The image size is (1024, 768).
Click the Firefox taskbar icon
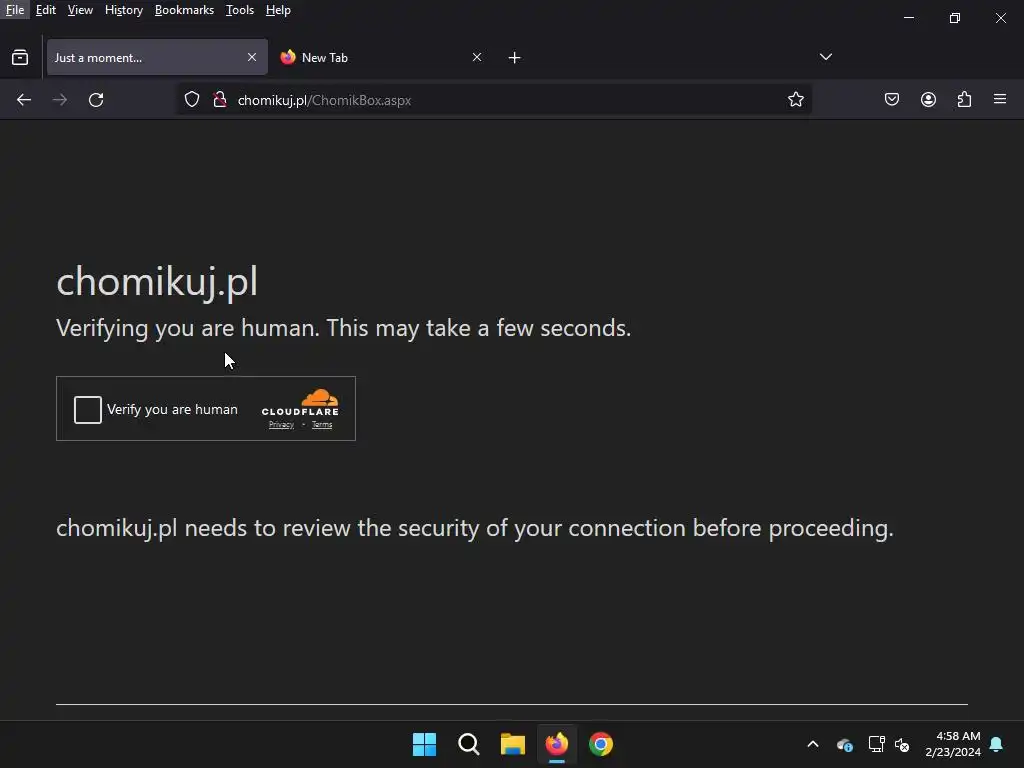557,744
